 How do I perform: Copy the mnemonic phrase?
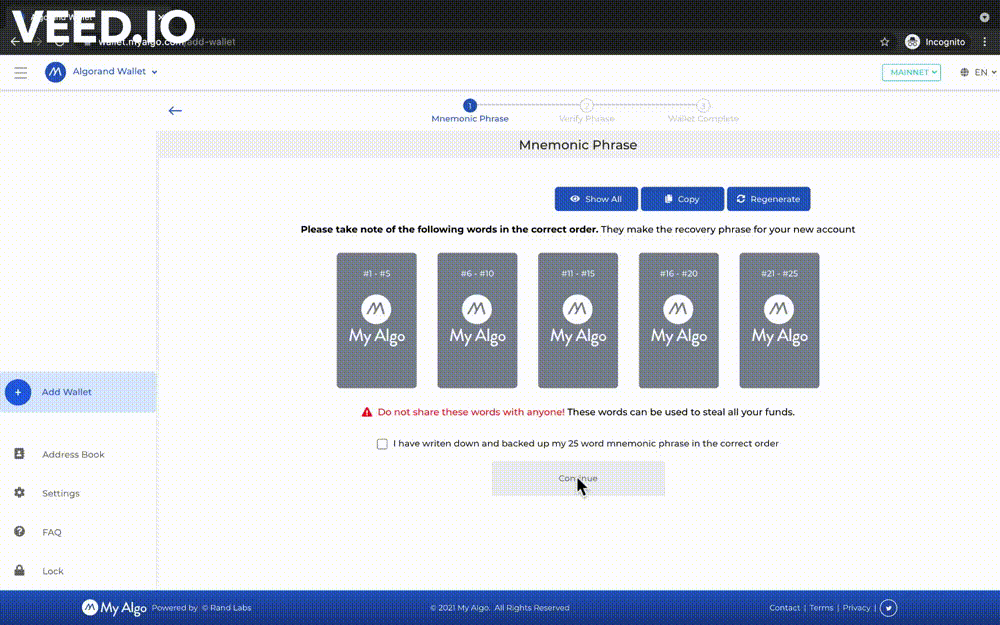682,199
